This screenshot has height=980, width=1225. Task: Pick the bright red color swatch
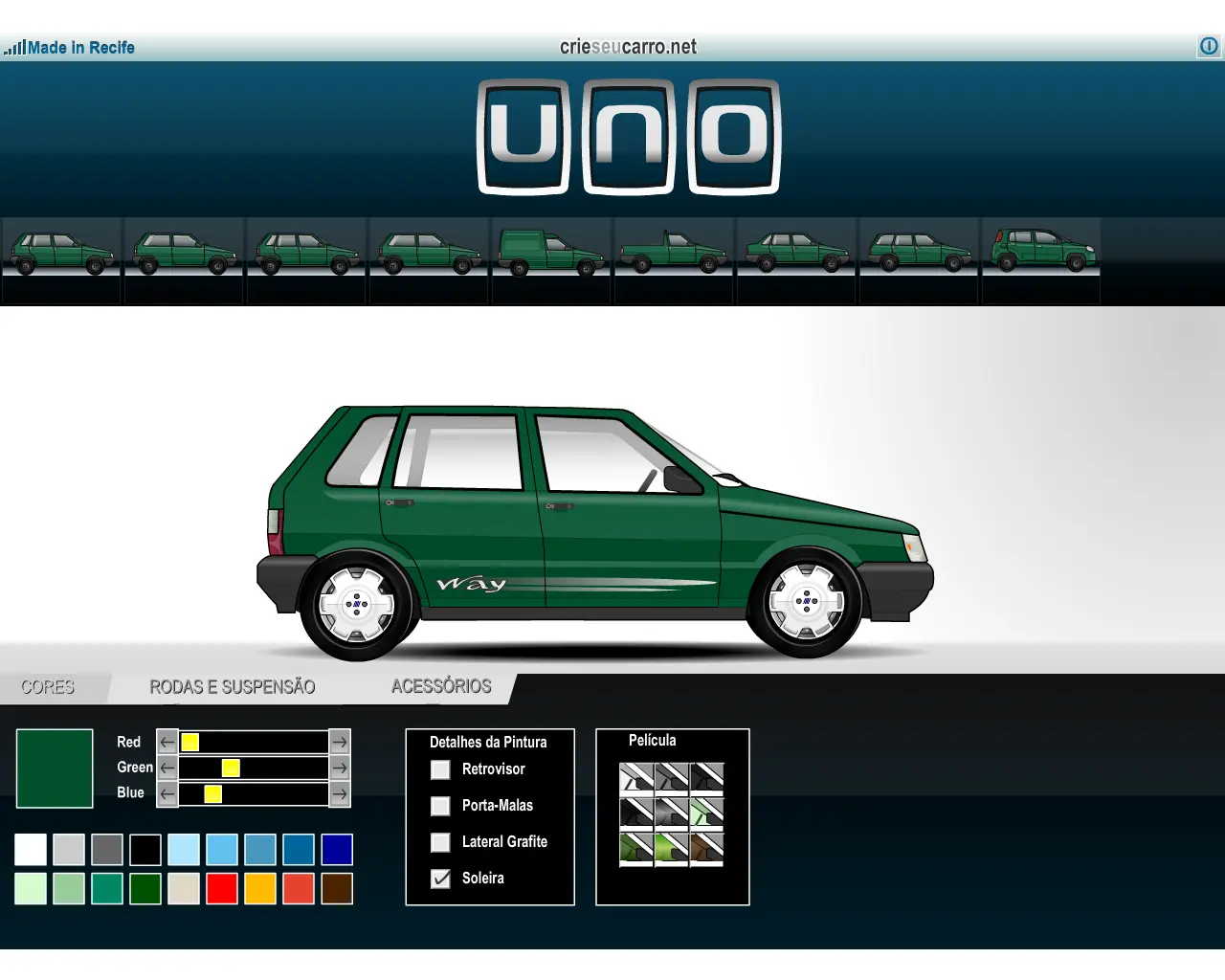222,888
